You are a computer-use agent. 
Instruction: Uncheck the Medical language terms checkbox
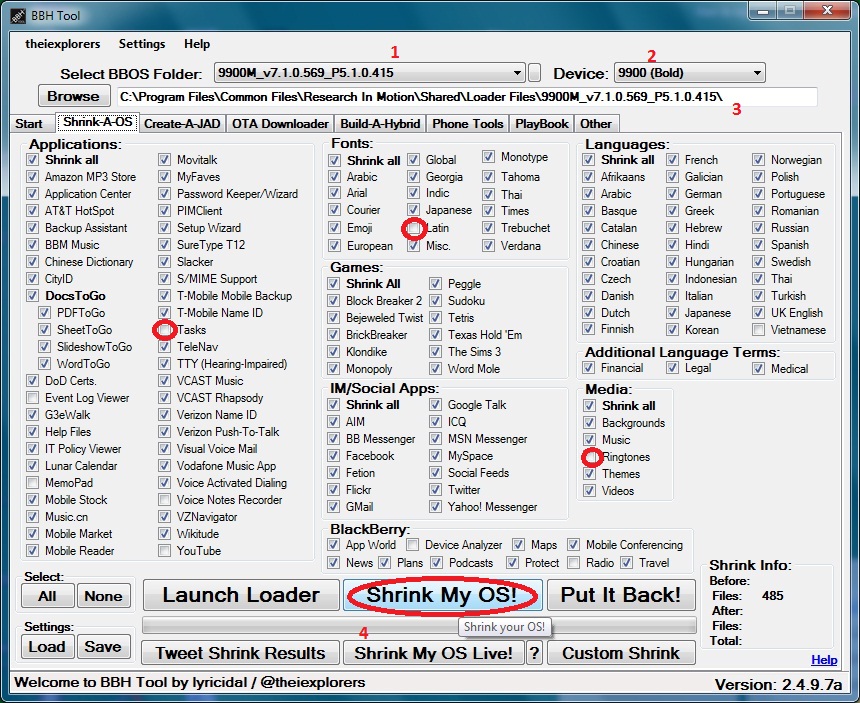pos(758,368)
